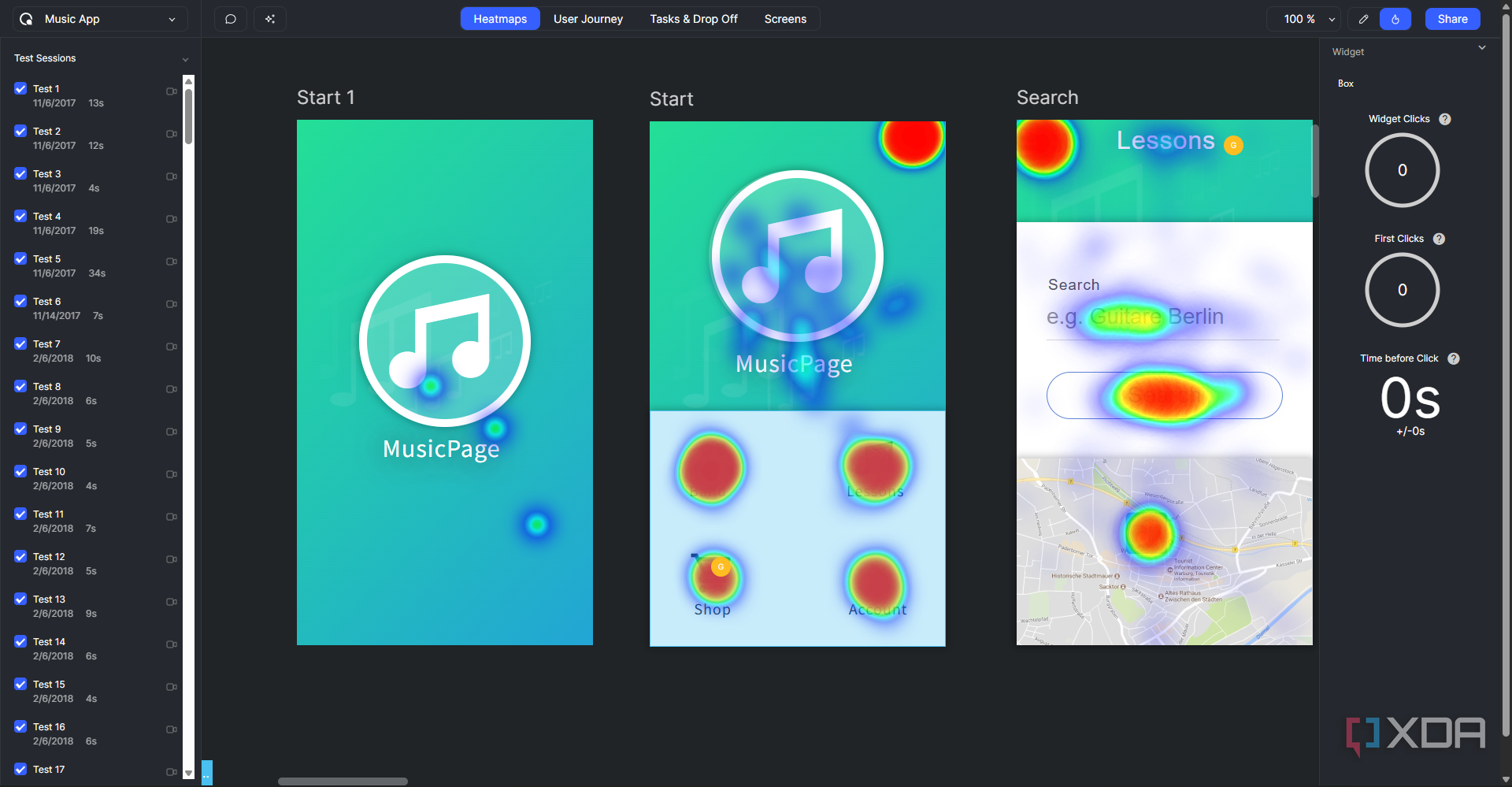This screenshot has width=1512, height=787.
Task: Uncheck the Test 11 session checkbox
Action: 20,514
